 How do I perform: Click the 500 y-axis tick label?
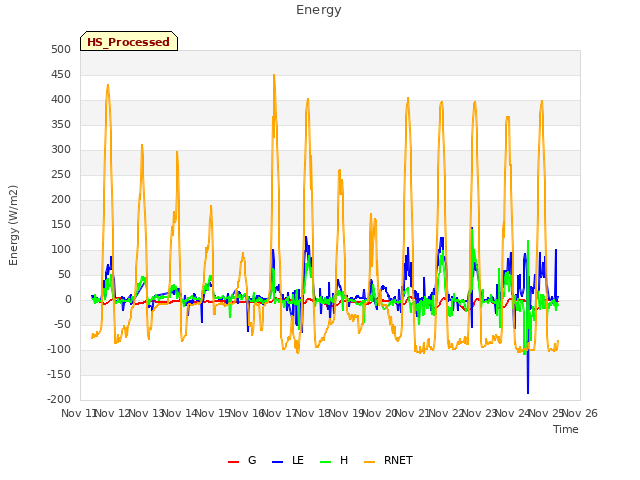point(61,49)
